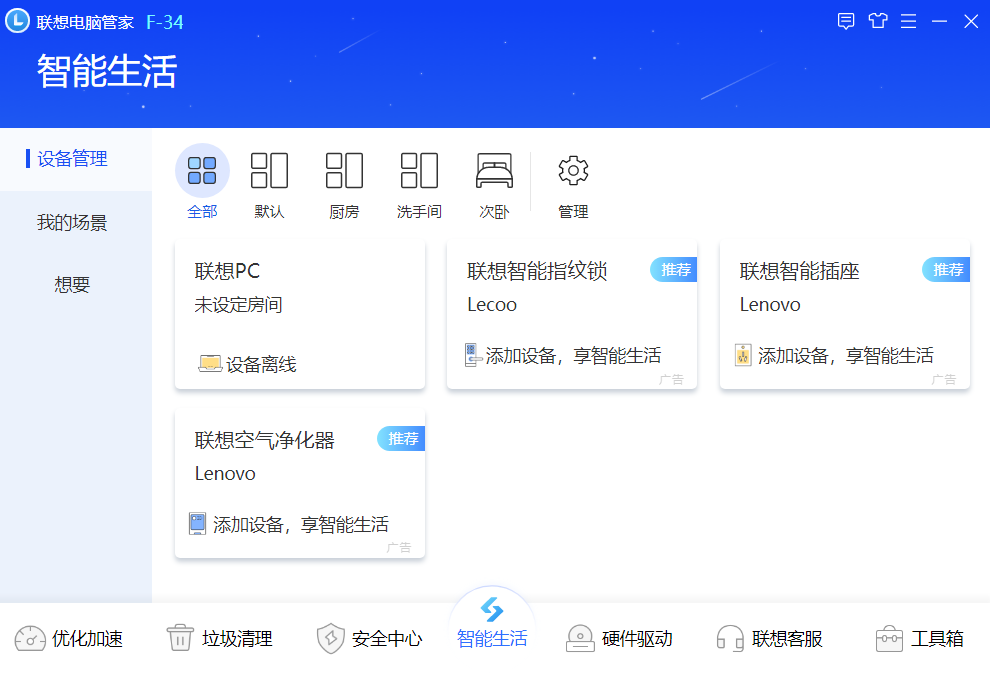The image size is (990, 673).
Task: Click the laptop icon beside 设备离线
Action: tap(210, 364)
